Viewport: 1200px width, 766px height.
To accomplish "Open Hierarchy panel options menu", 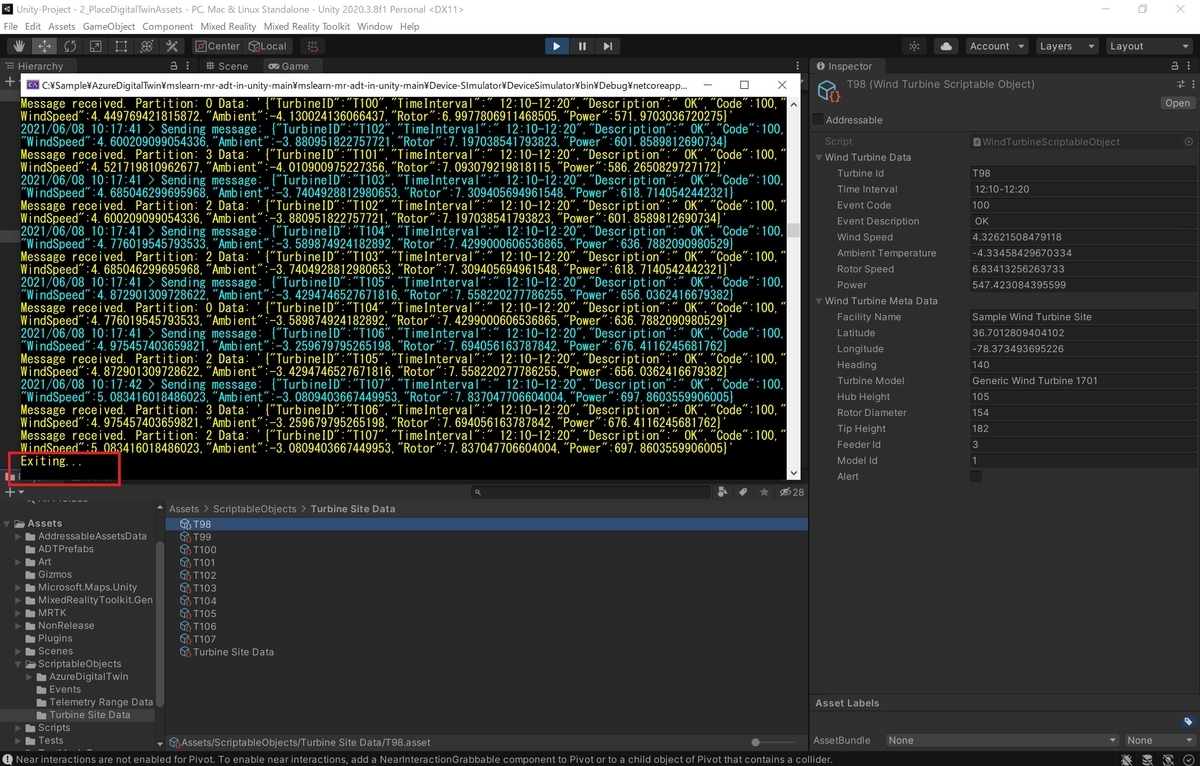I will coord(188,66).
